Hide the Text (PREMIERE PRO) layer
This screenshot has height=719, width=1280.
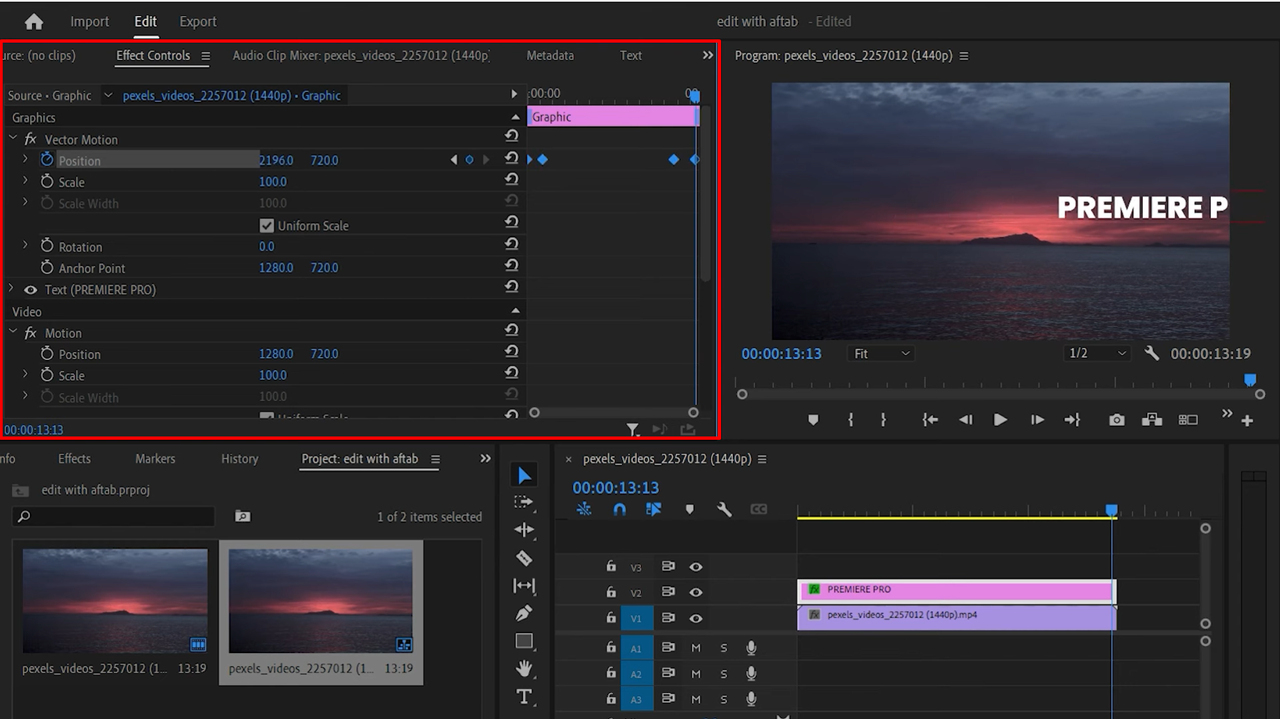tap(30, 290)
